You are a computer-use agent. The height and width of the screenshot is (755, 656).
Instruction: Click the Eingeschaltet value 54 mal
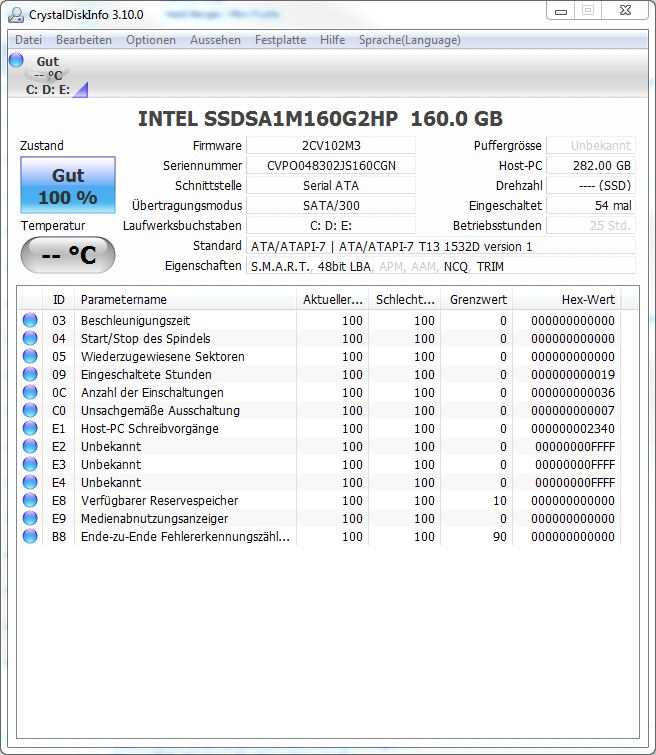(x=591, y=206)
